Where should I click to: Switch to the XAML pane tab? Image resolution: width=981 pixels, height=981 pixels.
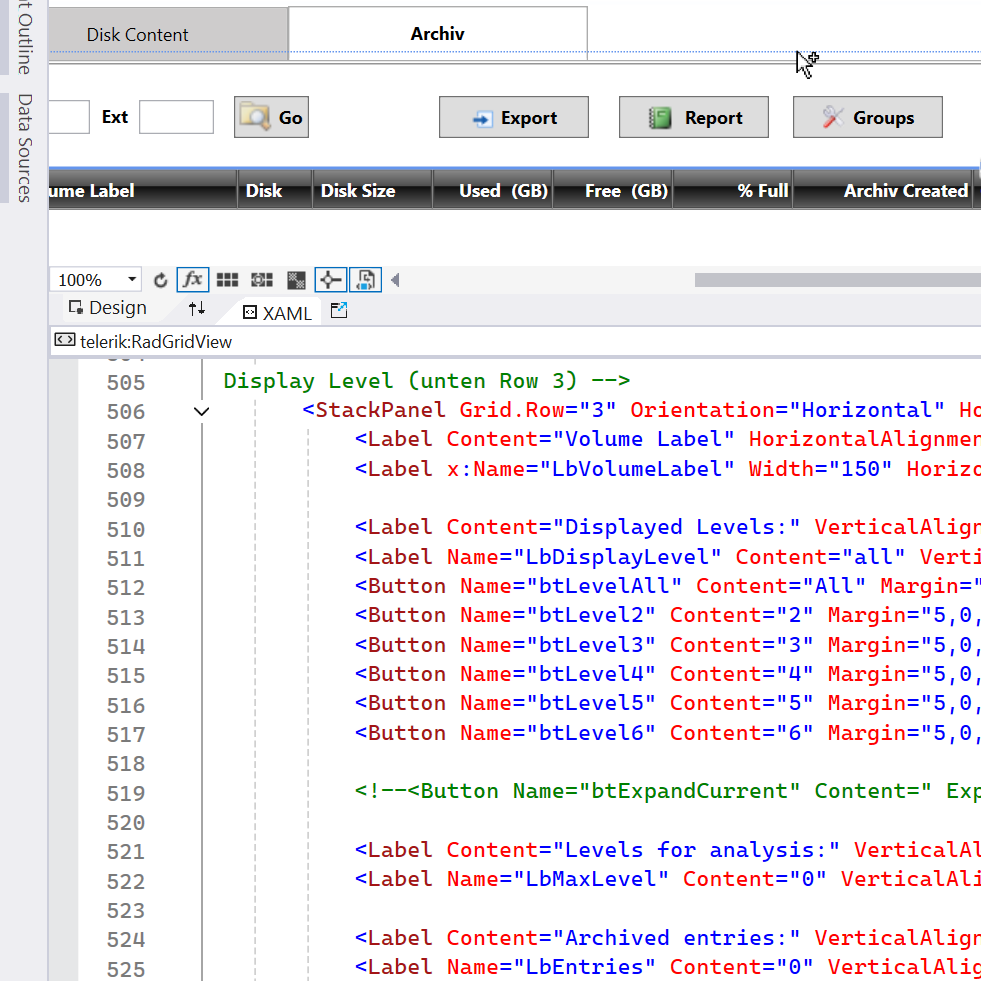tap(277, 312)
